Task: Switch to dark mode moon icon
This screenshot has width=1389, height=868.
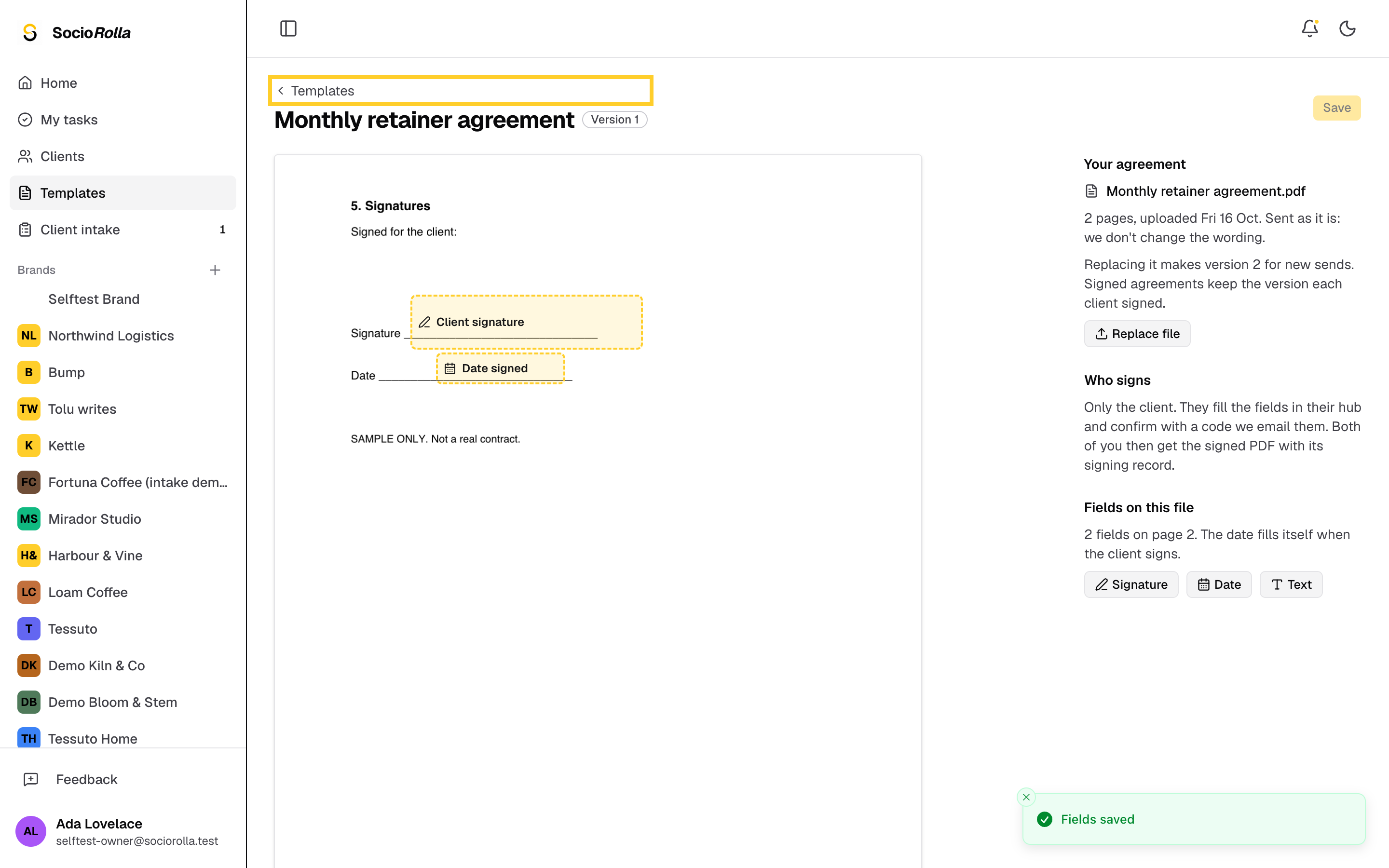Action: point(1347,29)
